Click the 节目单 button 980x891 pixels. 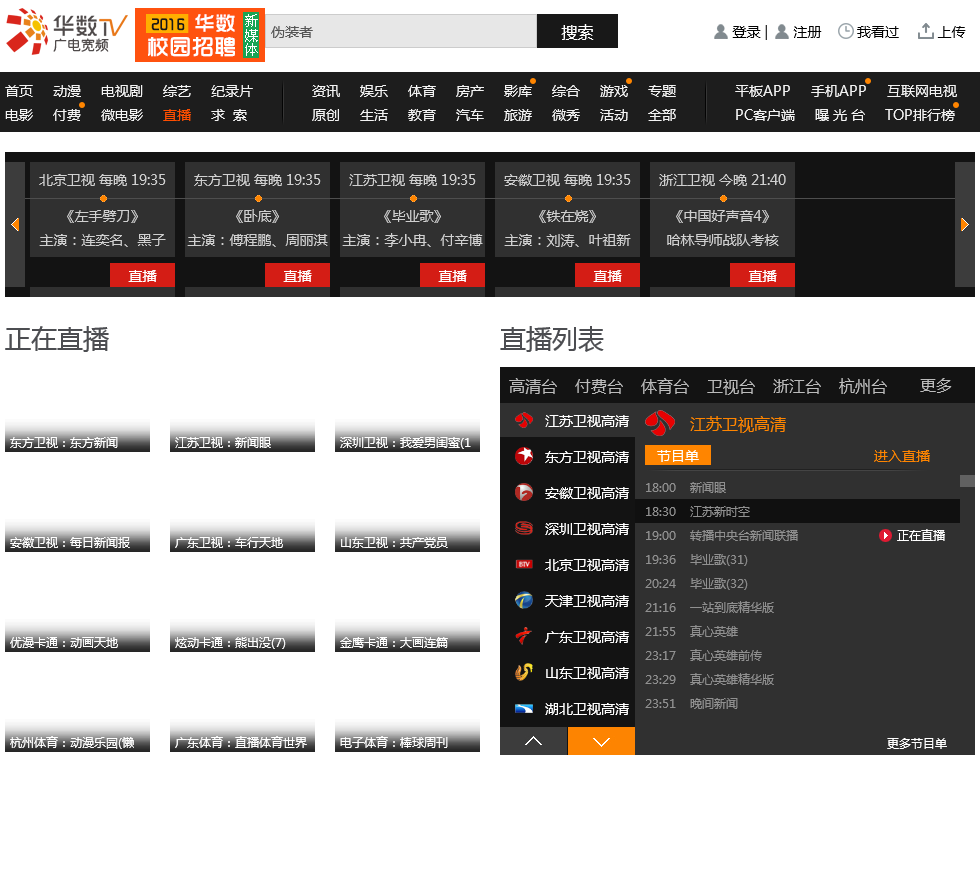[x=678, y=455]
